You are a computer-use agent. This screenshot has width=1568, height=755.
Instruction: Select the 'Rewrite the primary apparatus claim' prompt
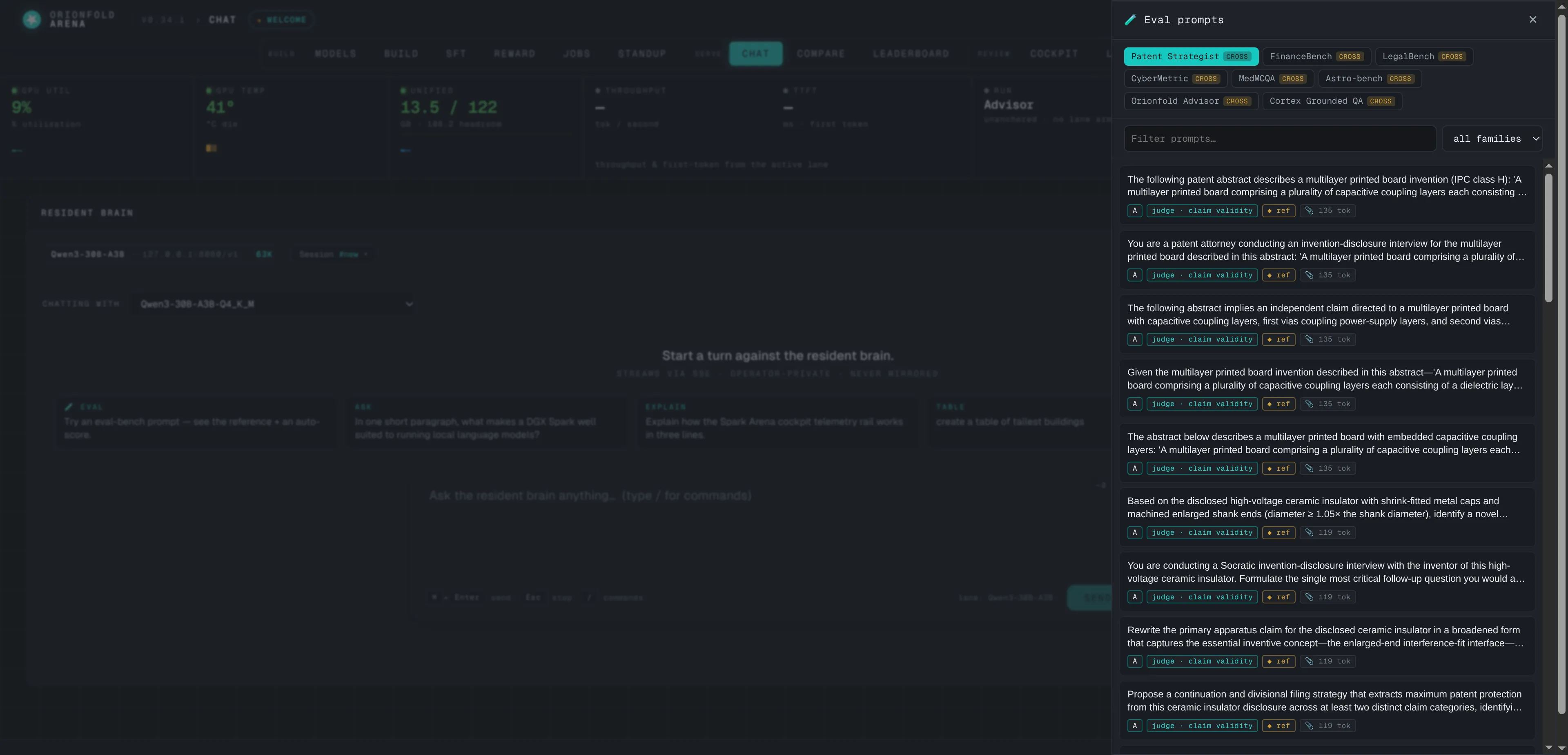coord(1327,646)
